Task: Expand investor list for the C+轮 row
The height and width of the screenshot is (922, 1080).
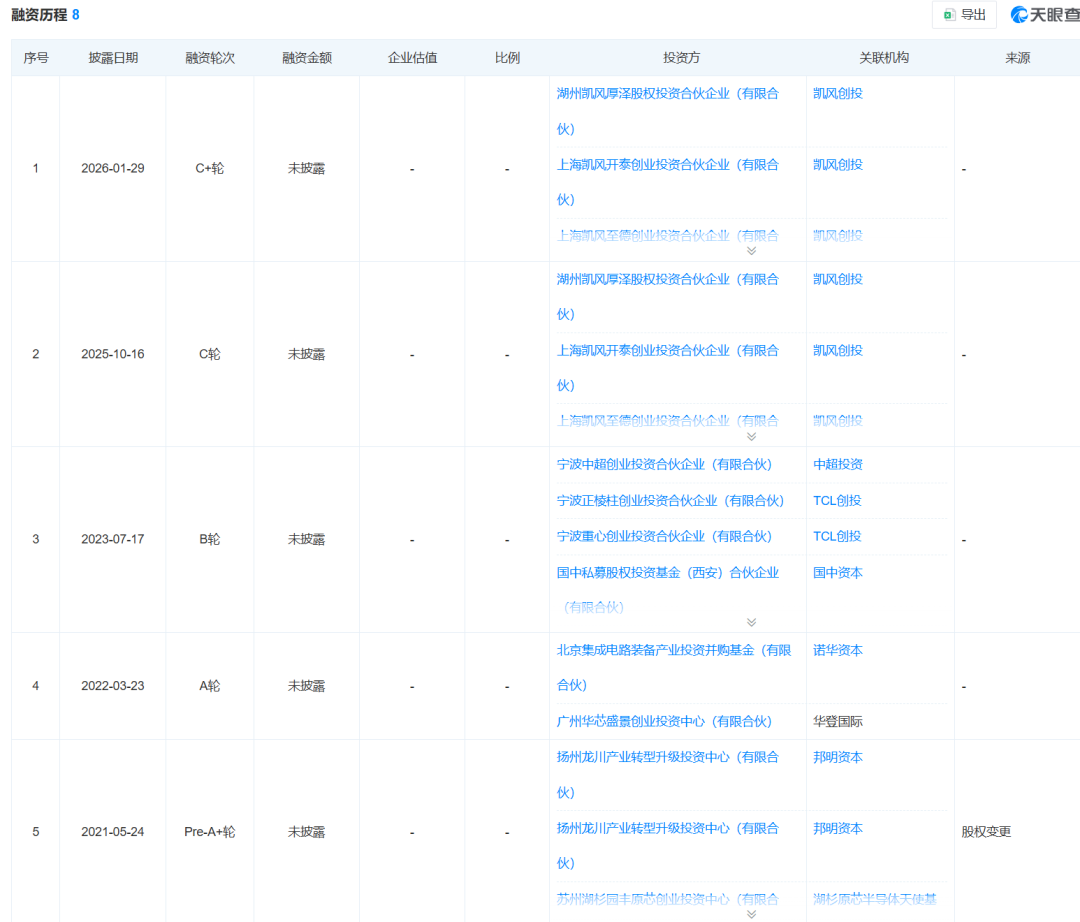Action: 751,251
